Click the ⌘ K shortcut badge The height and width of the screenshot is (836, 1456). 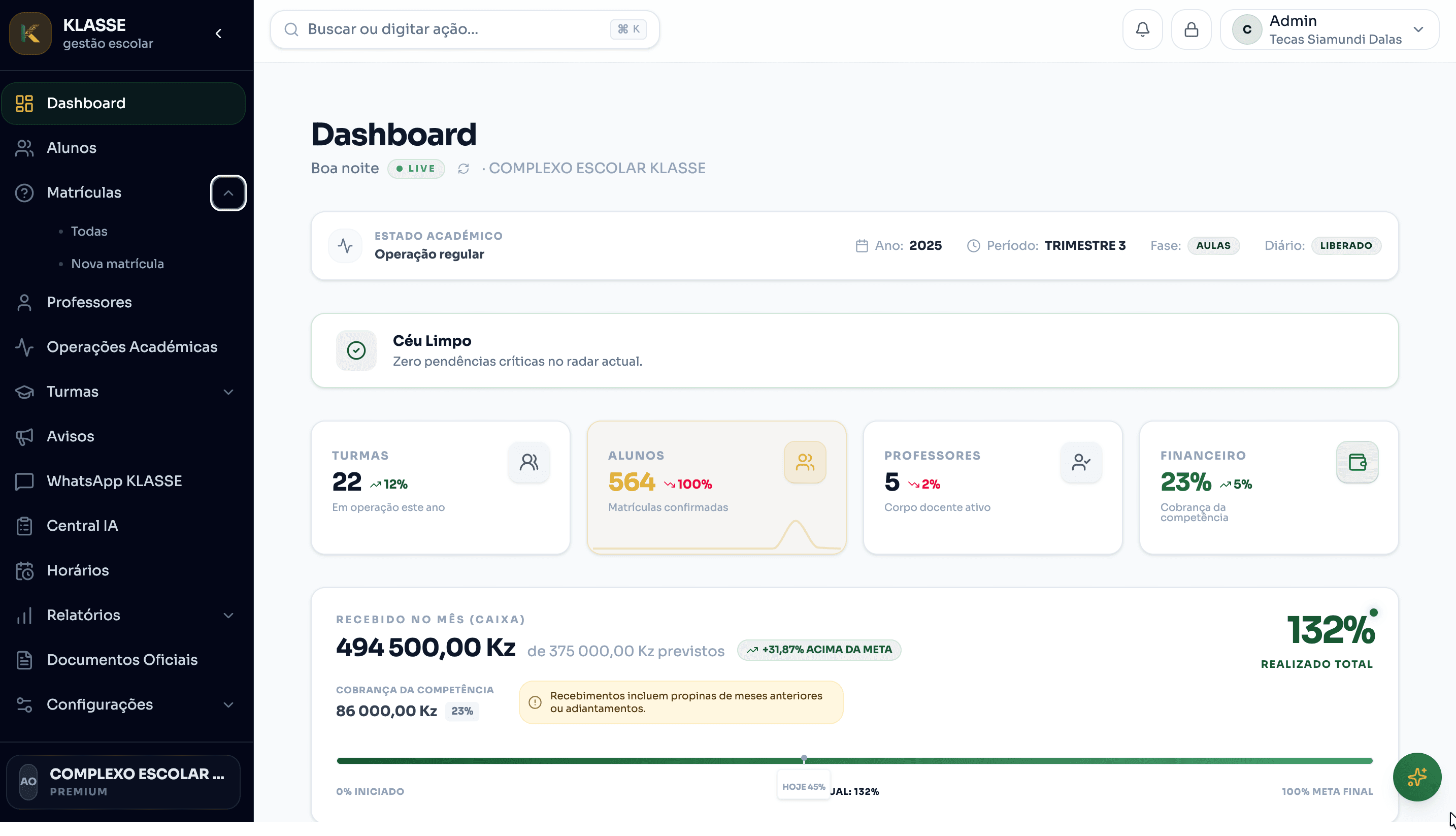click(628, 29)
